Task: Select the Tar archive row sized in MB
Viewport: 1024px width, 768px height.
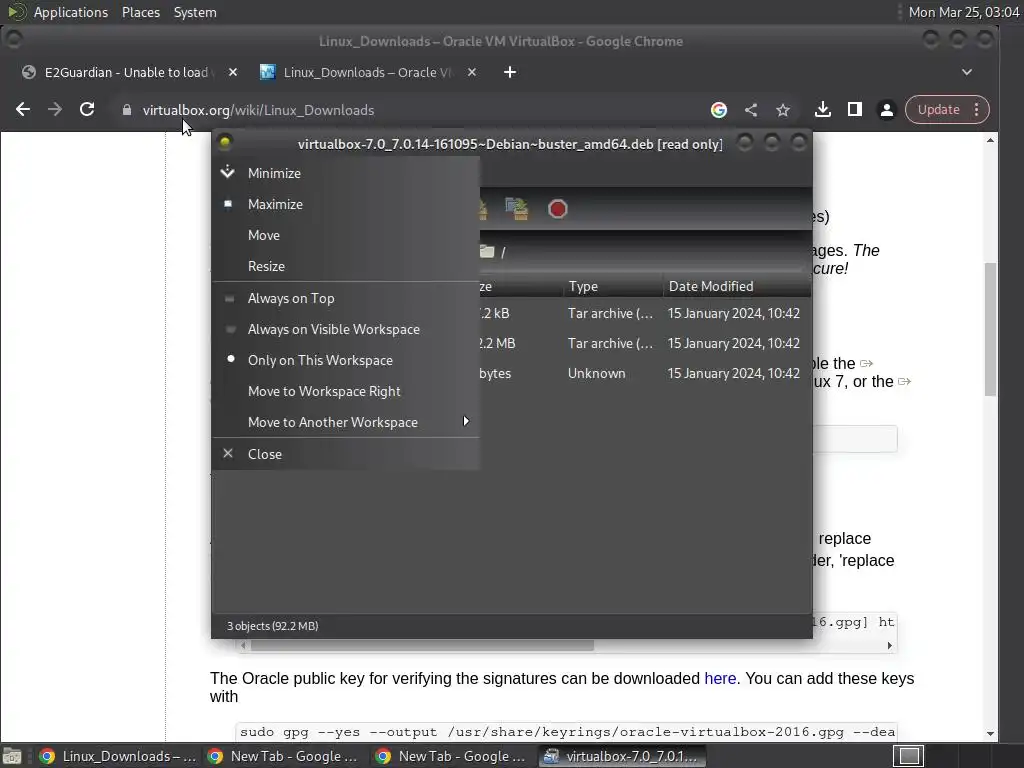Action: (x=645, y=344)
